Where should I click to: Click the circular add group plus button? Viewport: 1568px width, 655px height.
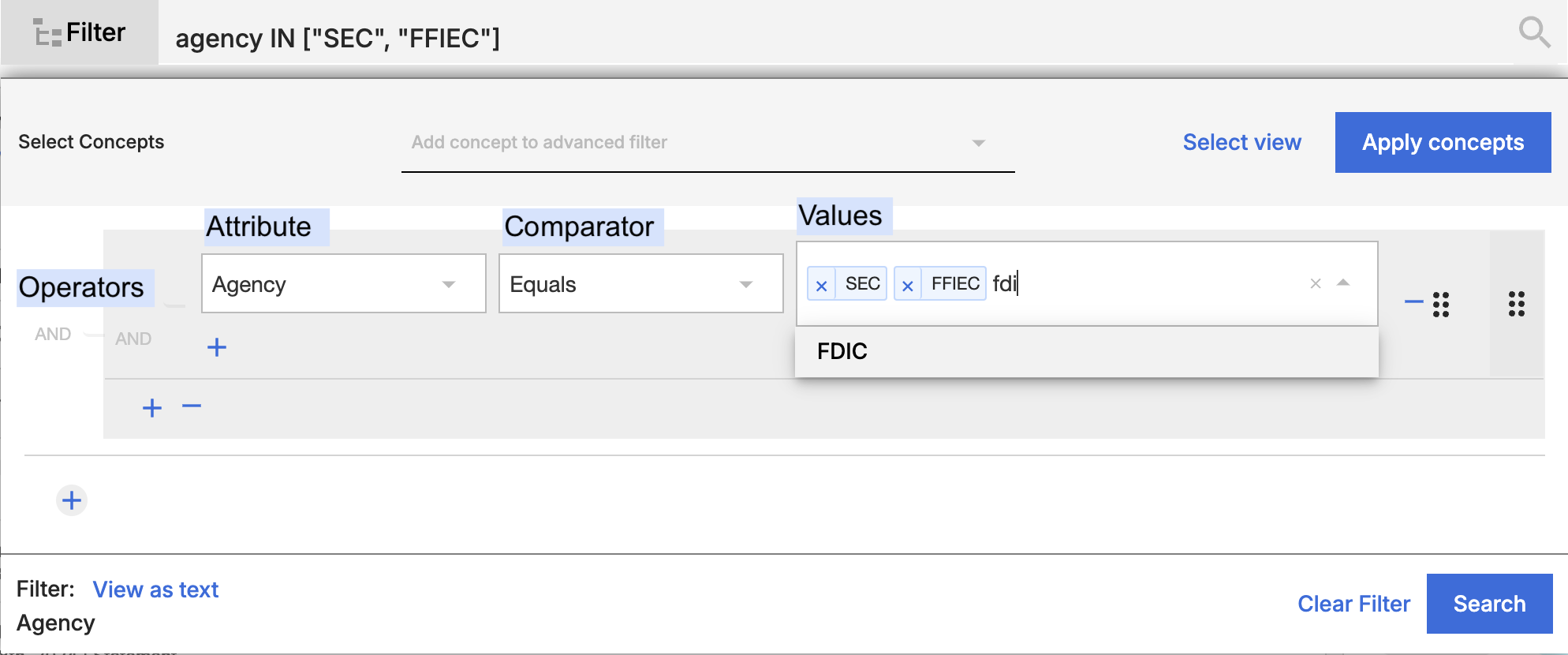[72, 500]
